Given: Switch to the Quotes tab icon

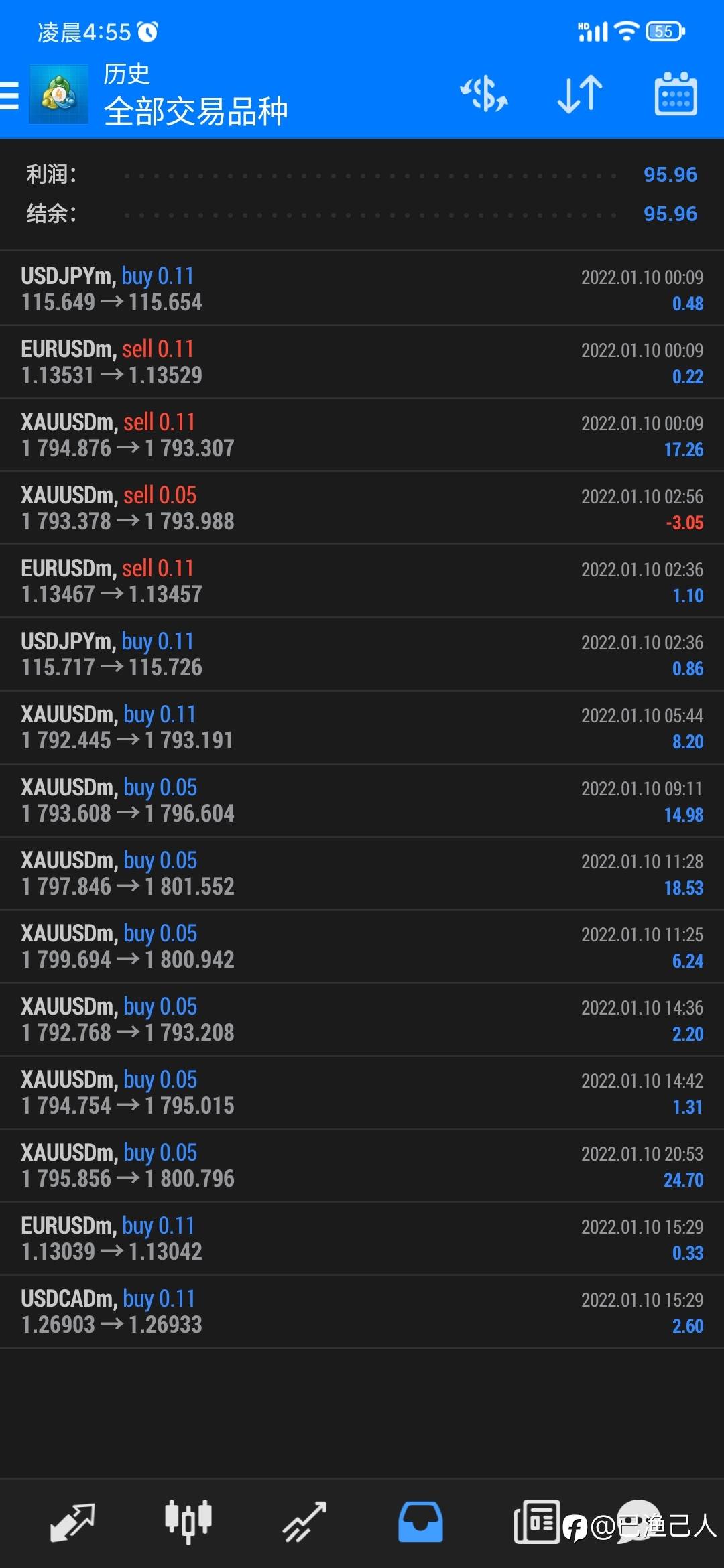Looking at the screenshot, I should [72, 1522].
